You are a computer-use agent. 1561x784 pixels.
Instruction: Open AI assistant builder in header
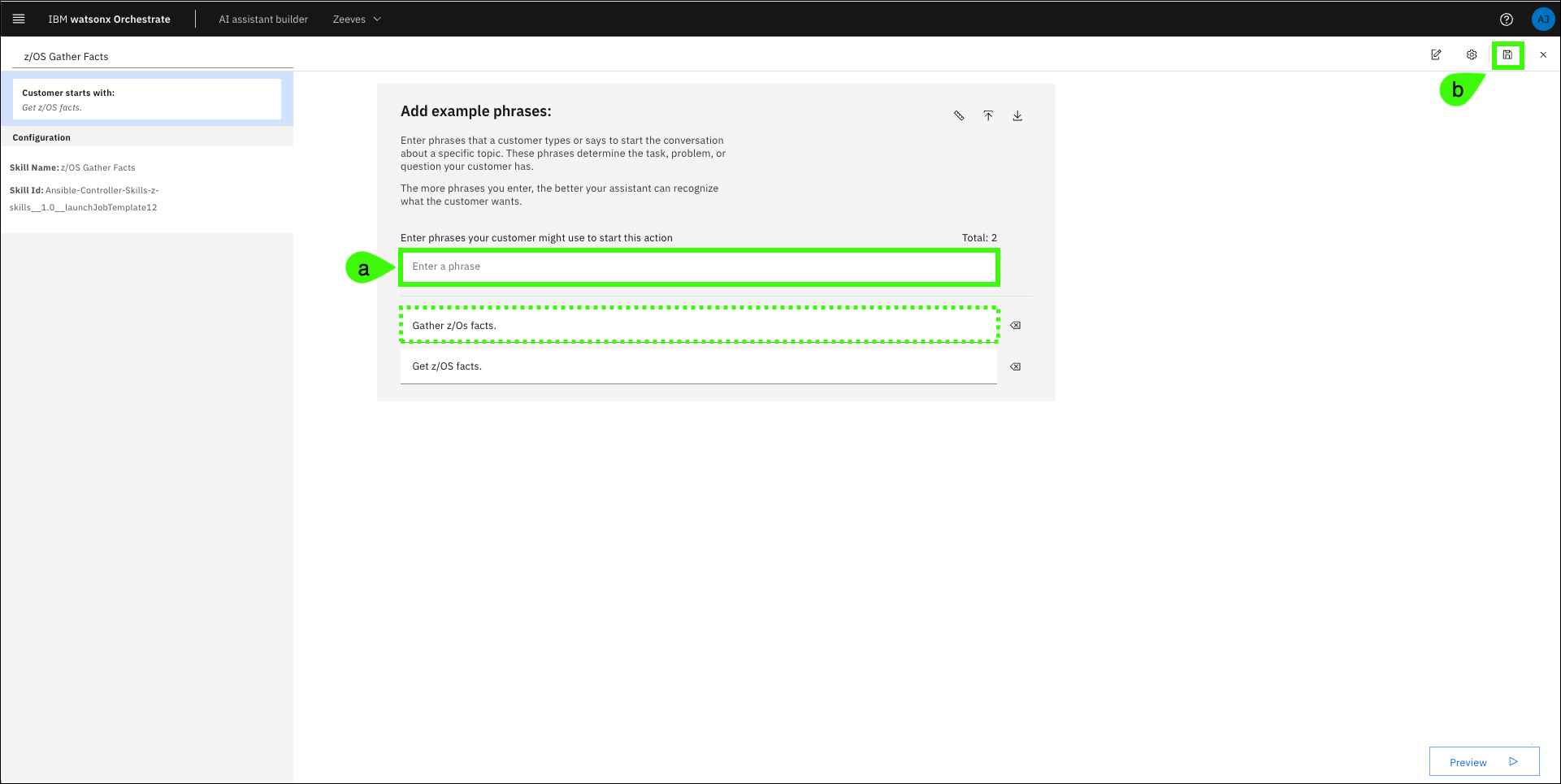coord(263,19)
